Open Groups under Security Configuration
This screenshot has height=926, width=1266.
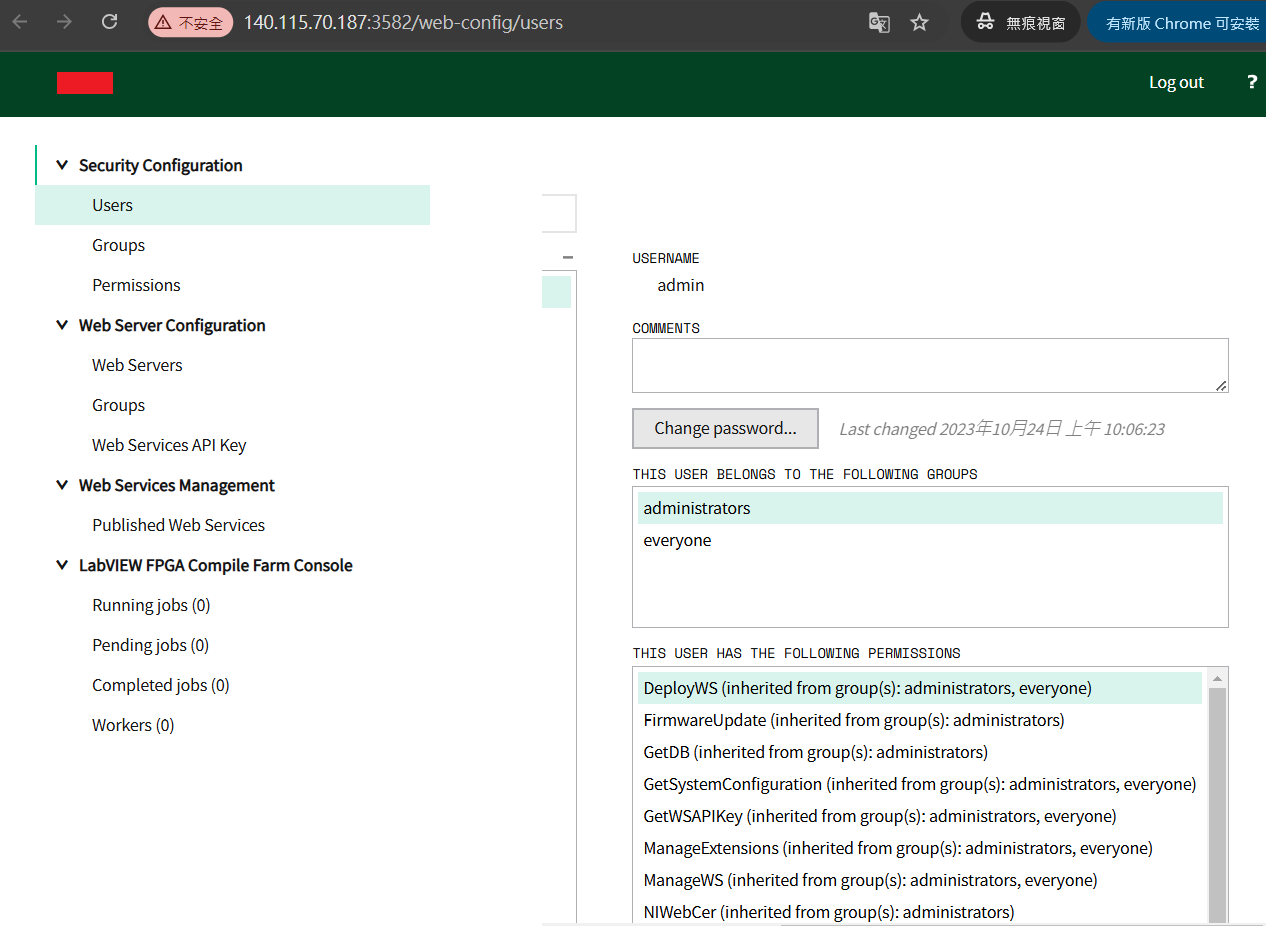click(118, 245)
